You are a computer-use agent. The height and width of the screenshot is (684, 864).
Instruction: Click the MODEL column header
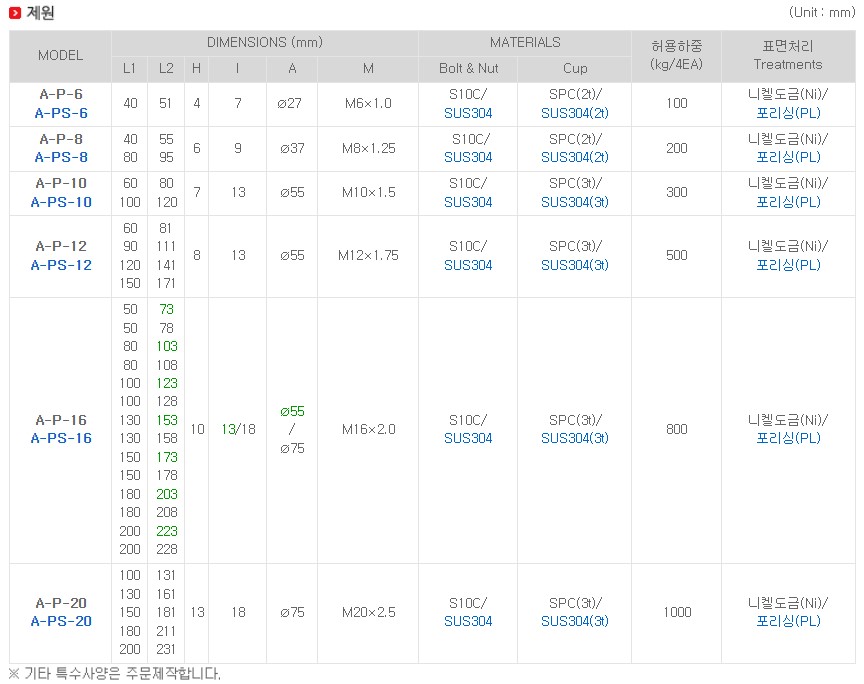60,55
